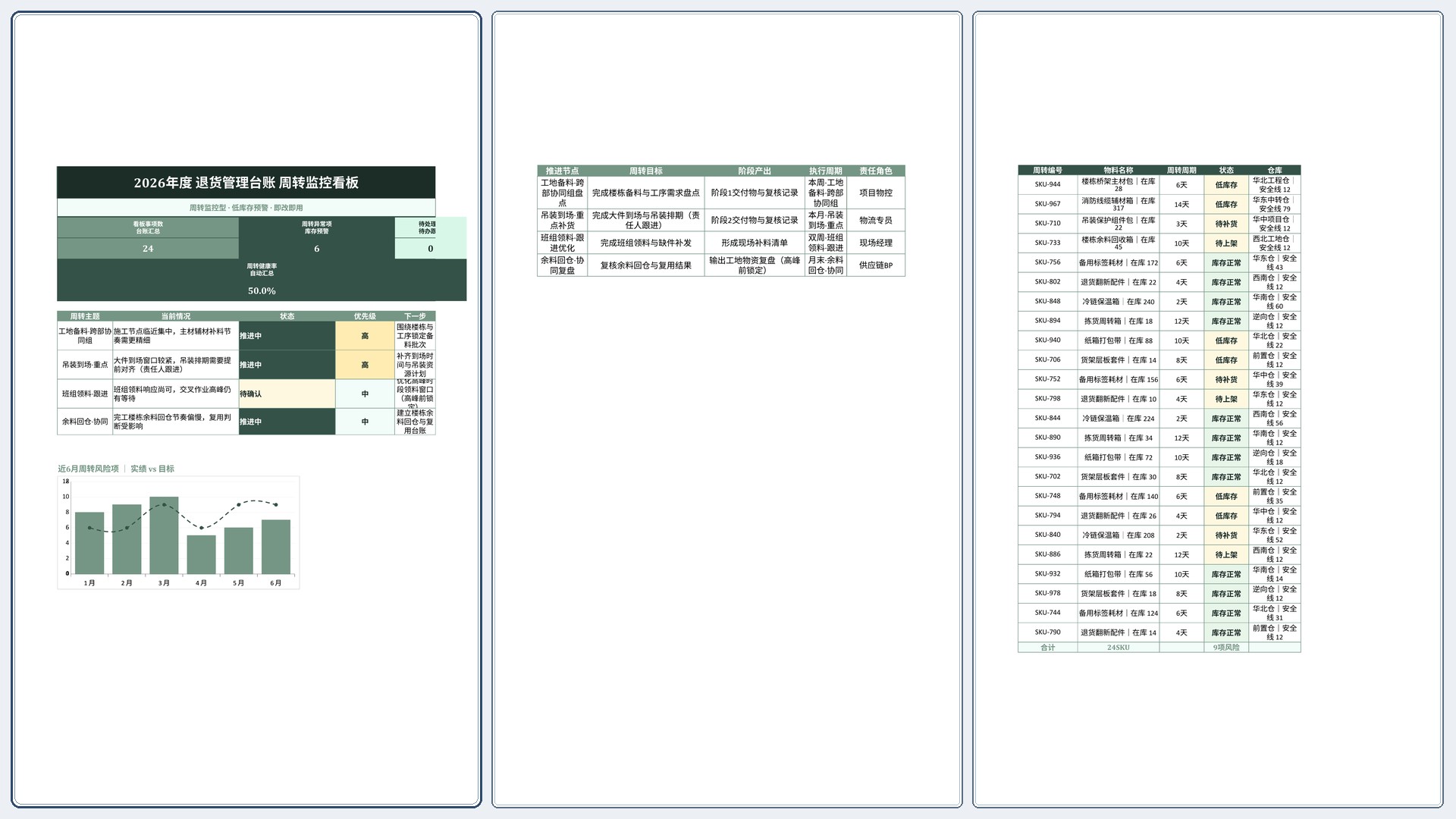The image size is (1456, 819).
Task: Click the 4月 bar in the chart
Action: click(201, 554)
